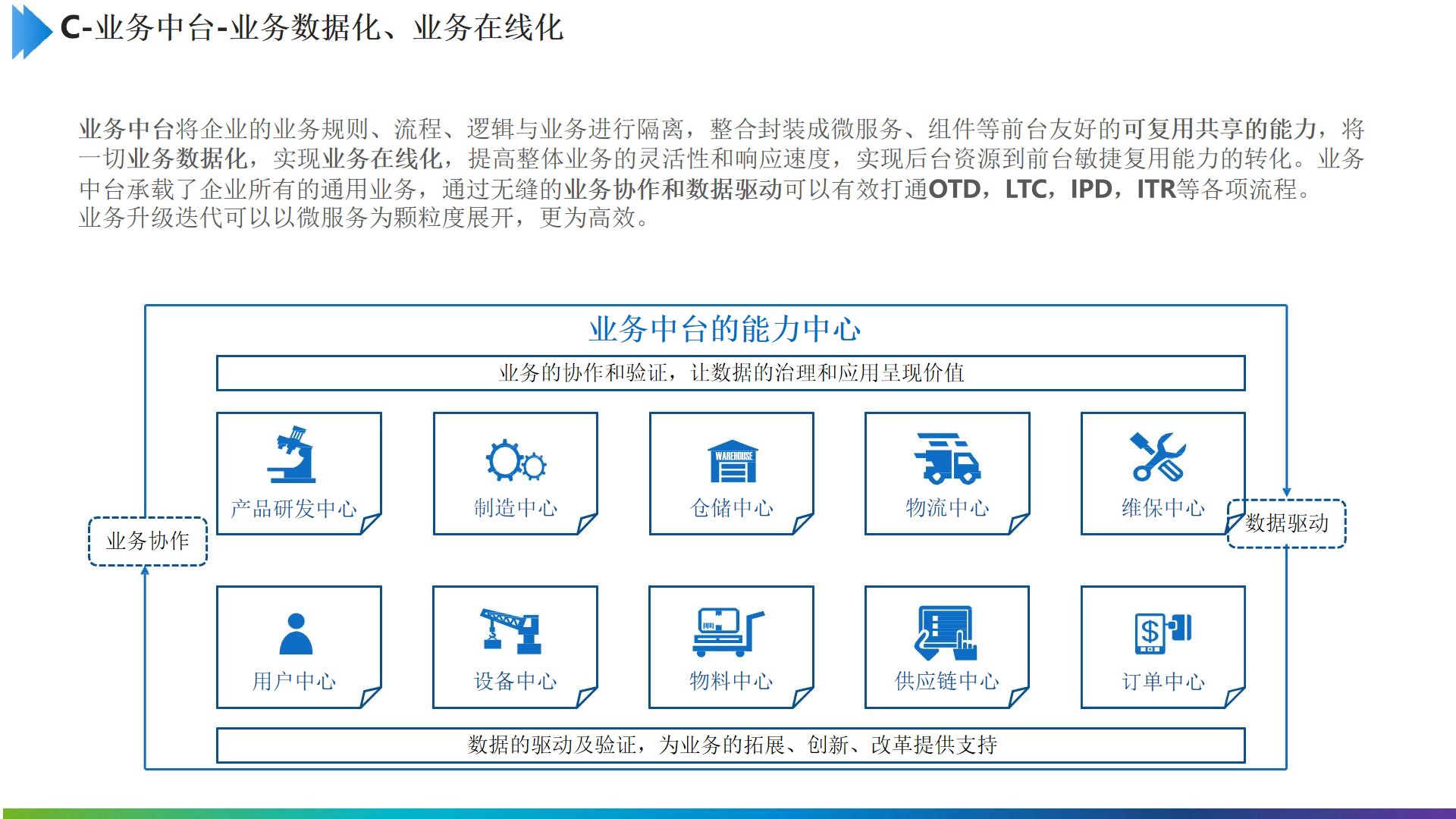Click the person icon for 用户中心
Image resolution: width=1456 pixels, height=819 pixels.
coord(296,634)
